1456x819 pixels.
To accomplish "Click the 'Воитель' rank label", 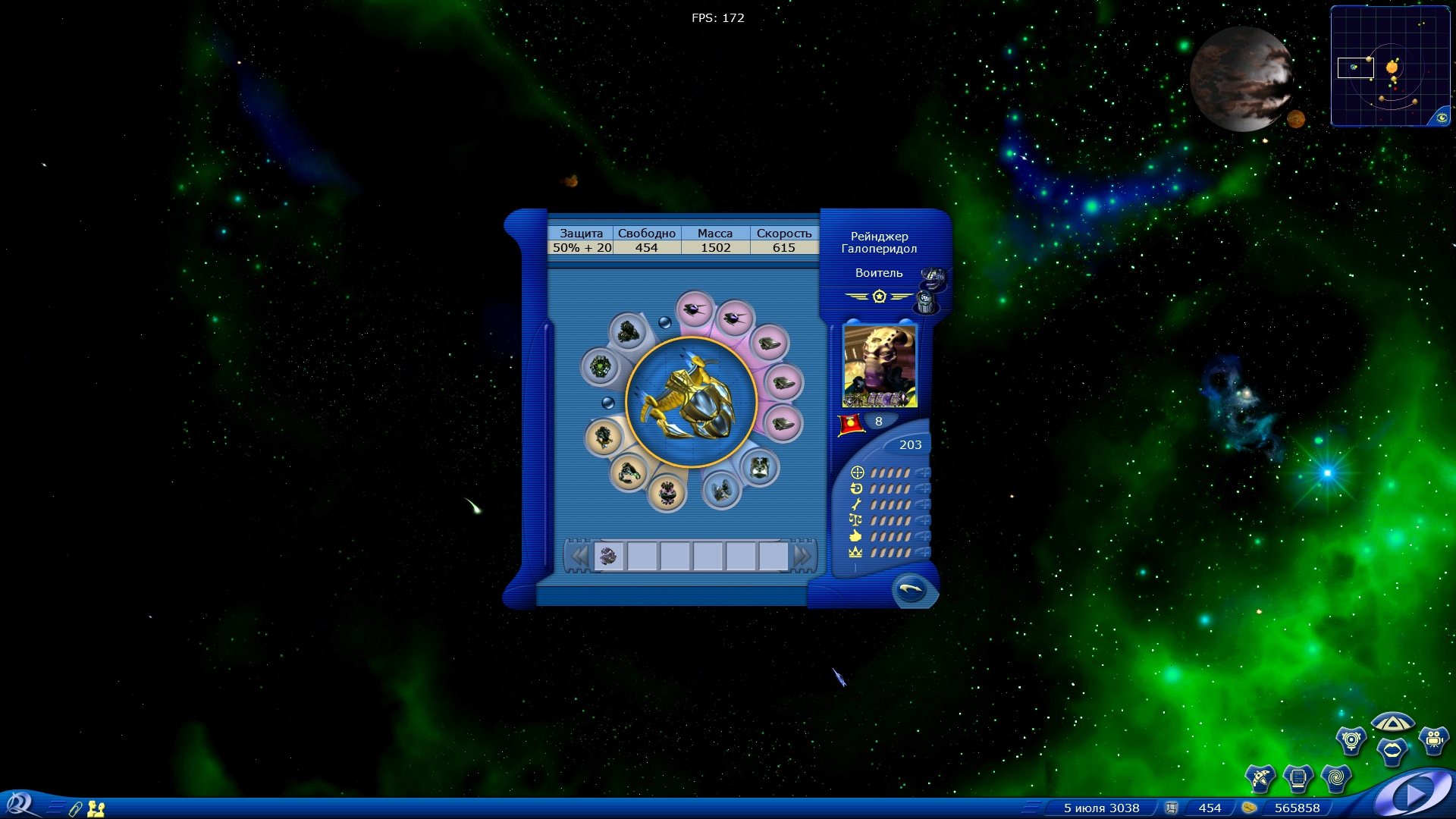I will tap(879, 273).
